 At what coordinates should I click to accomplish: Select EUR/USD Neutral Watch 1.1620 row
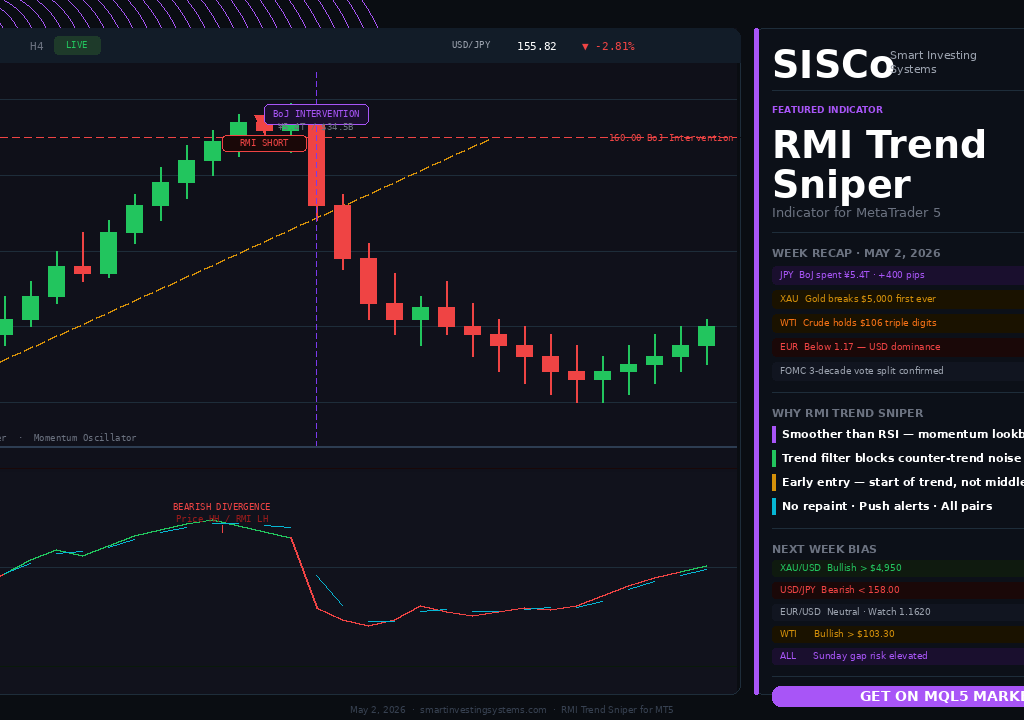(898, 612)
